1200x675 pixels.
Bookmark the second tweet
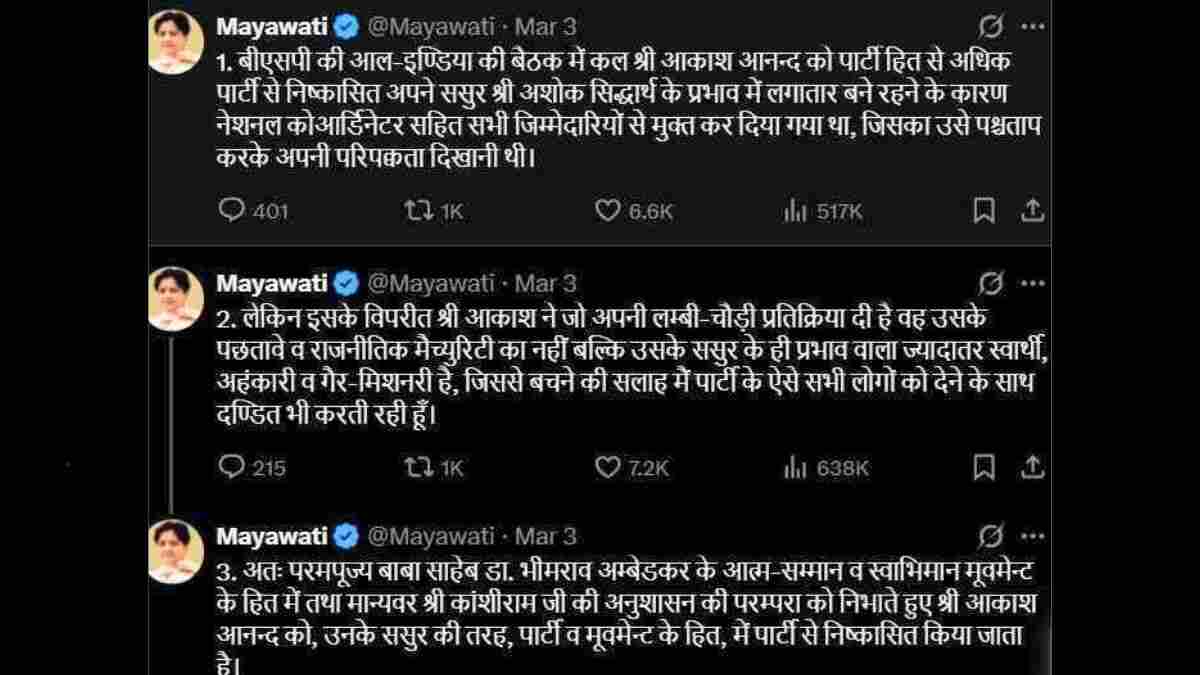pos(983,465)
